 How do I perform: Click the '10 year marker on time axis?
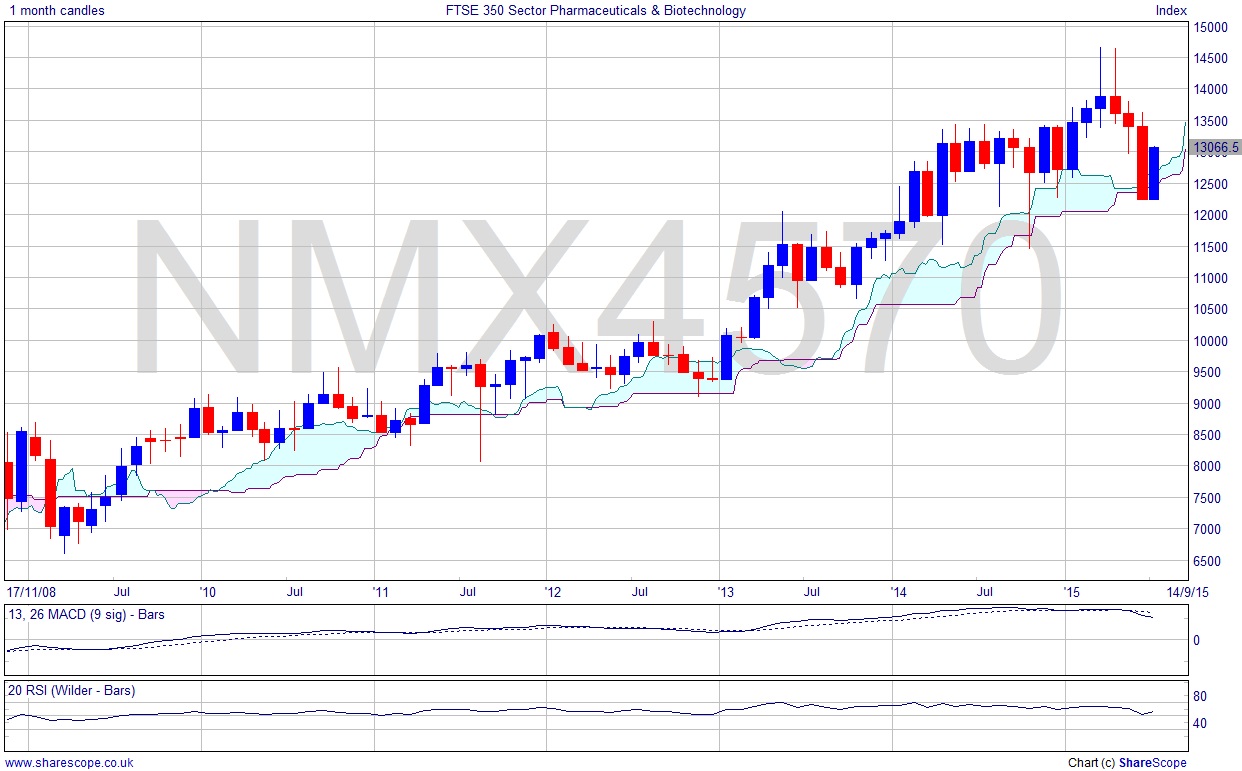[207, 591]
